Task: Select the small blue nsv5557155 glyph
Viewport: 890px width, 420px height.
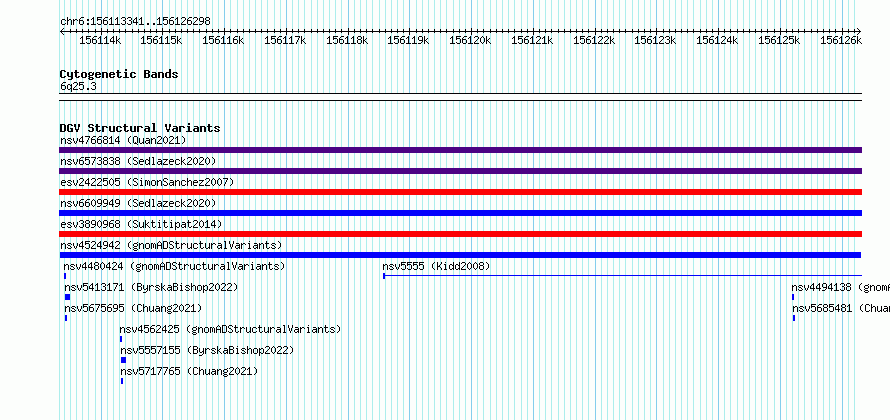Action: click(x=124, y=360)
